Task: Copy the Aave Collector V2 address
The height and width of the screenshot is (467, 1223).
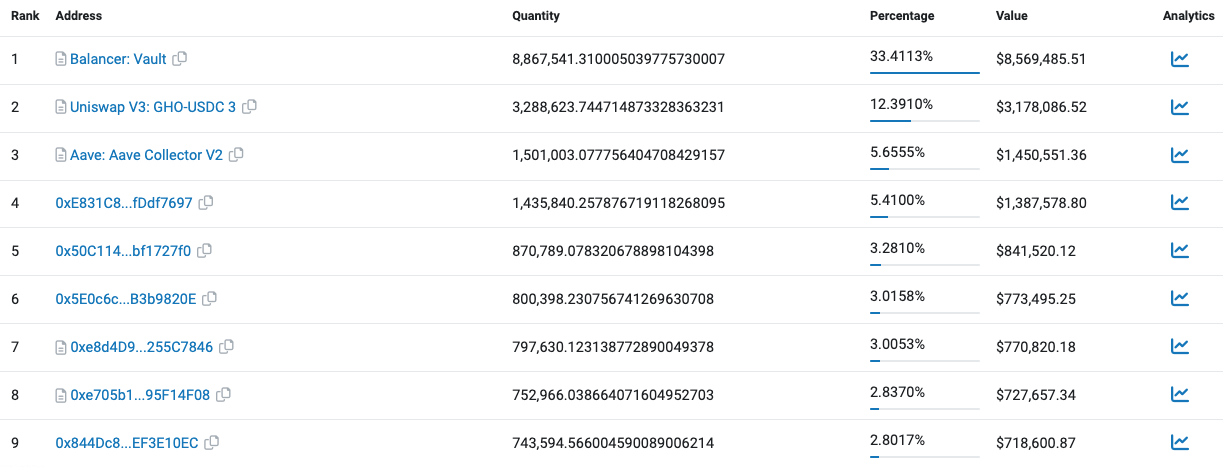Action: (236, 155)
